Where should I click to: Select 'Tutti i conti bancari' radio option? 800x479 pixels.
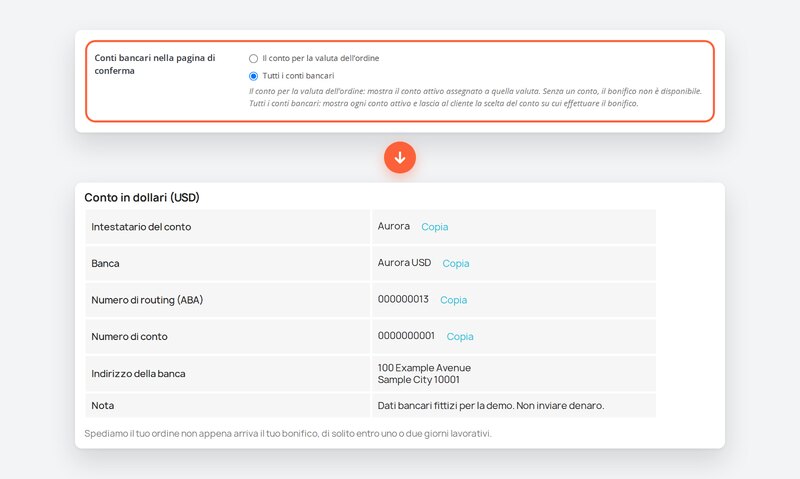(x=253, y=76)
